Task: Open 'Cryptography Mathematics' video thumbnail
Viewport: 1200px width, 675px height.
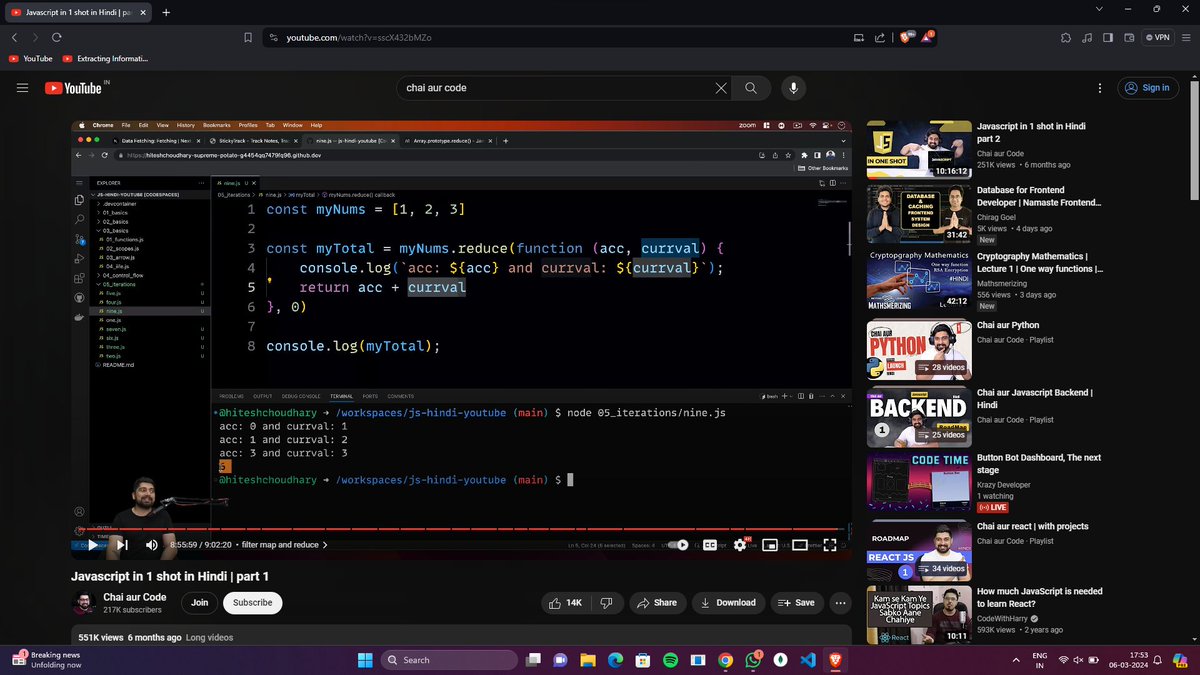Action: [918, 281]
